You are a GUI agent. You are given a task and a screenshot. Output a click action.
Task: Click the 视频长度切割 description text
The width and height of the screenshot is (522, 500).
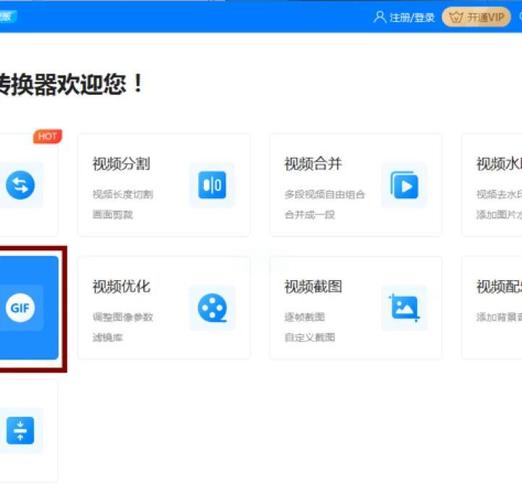123,194
